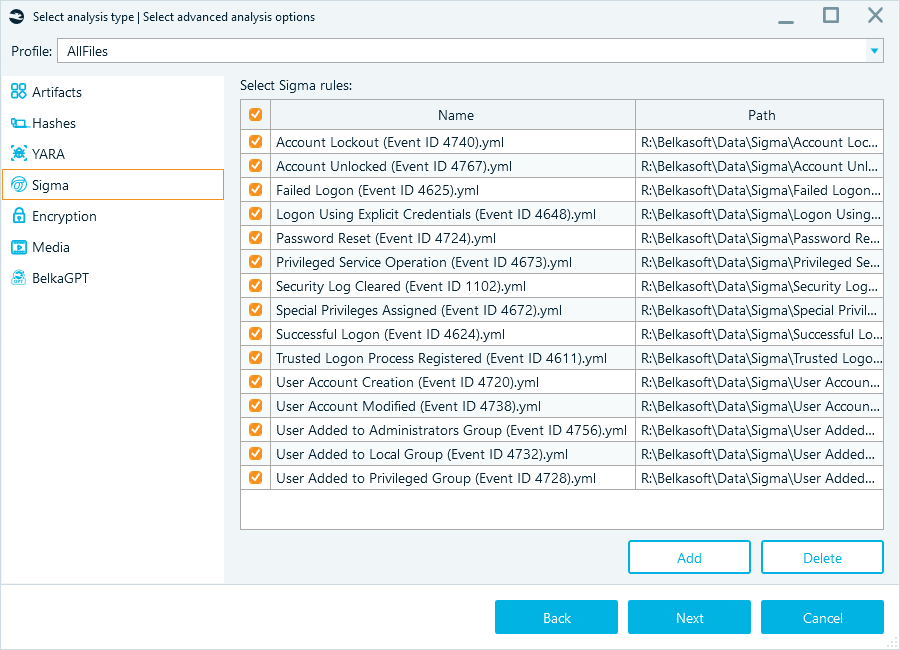Select the Sigma section icon
The image size is (900, 650).
(18, 184)
